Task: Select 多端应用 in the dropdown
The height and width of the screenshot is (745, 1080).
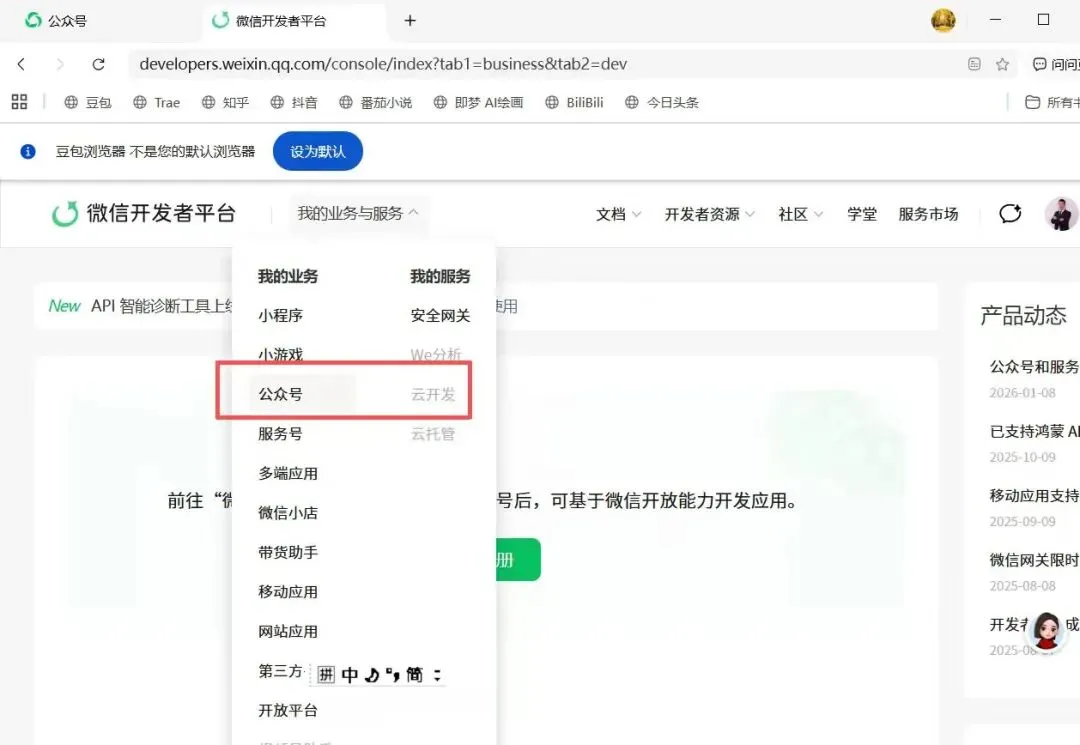Action: pyautogui.click(x=288, y=474)
